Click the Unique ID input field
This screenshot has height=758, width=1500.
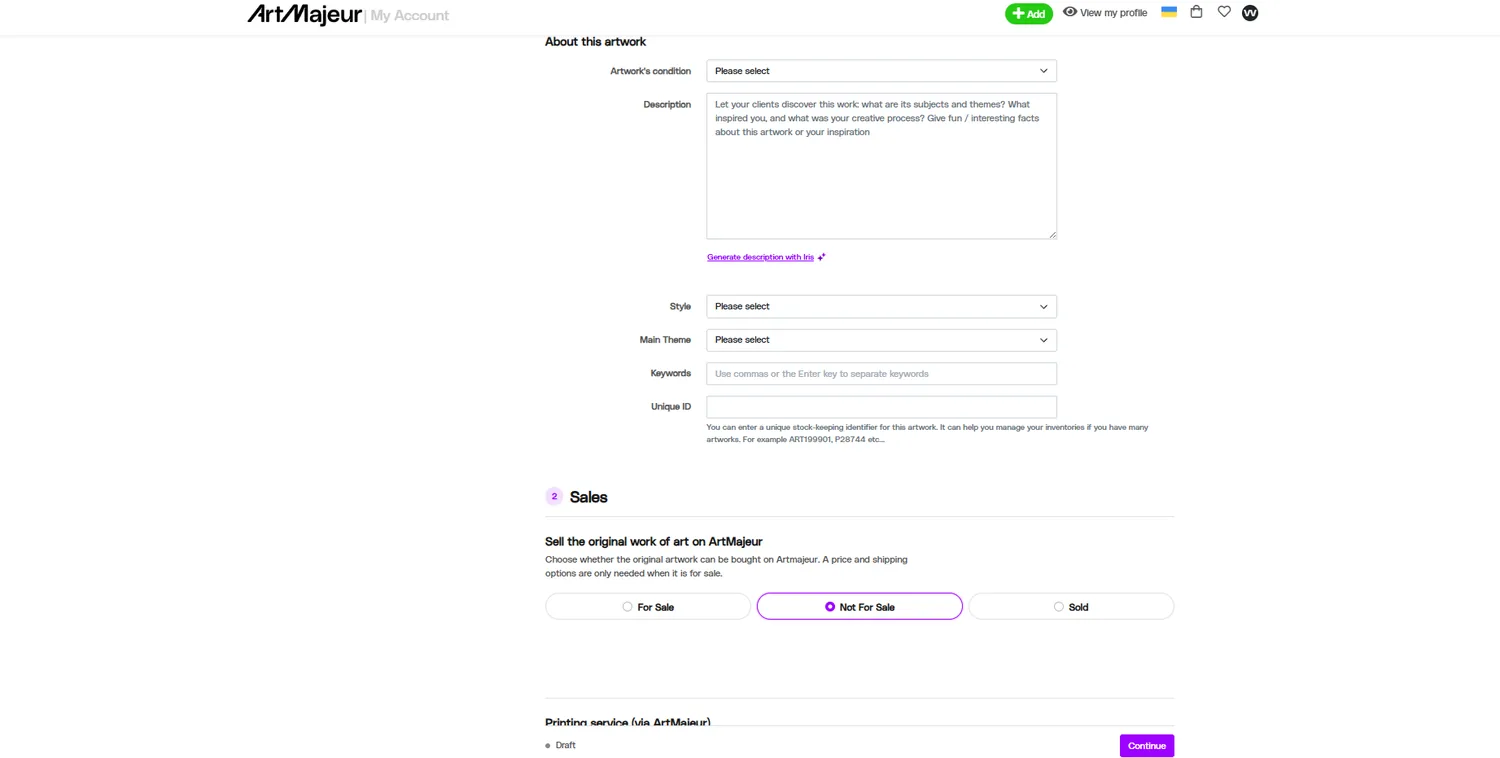pyautogui.click(x=881, y=407)
